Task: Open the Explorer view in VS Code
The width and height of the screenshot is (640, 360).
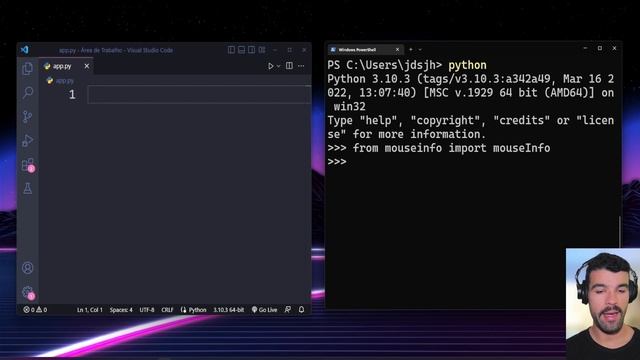Action: [27, 69]
